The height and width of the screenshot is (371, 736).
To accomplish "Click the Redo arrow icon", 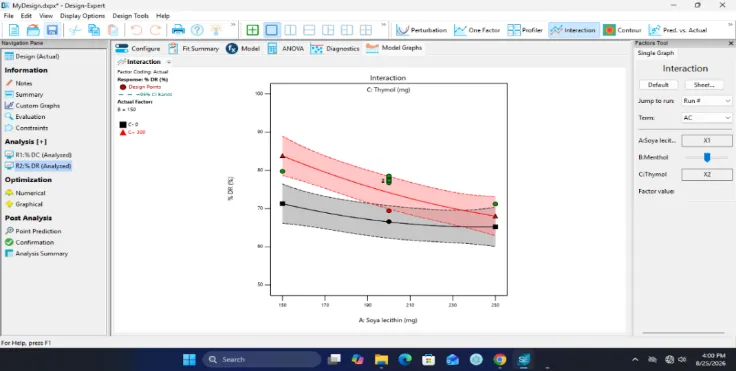I will coord(155,30).
